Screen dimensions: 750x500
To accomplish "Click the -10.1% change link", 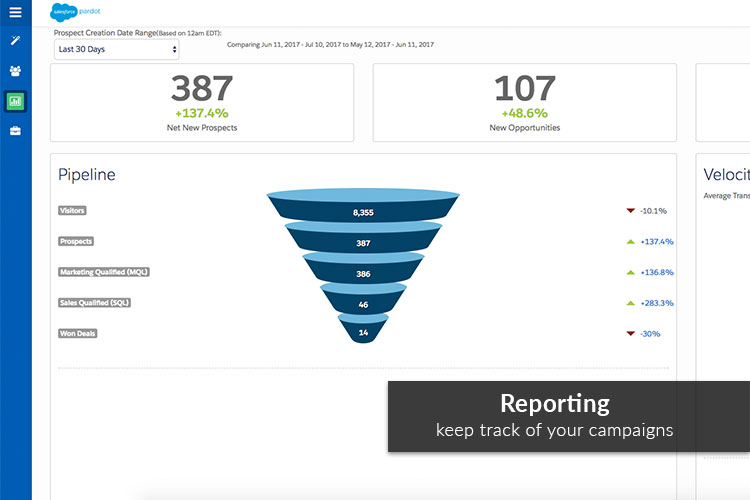I will pyautogui.click(x=653, y=211).
